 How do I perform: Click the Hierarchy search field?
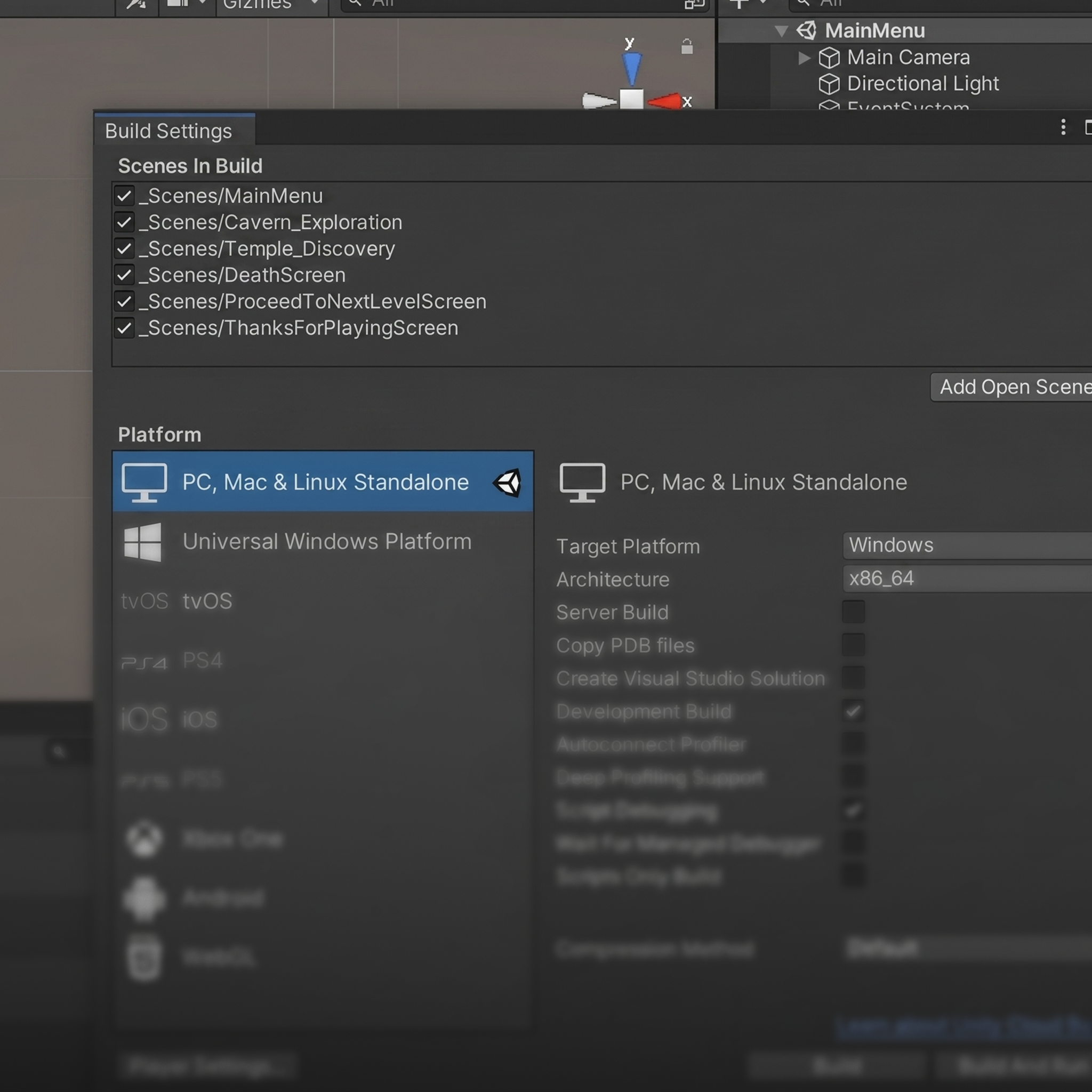pyautogui.click(x=941, y=5)
